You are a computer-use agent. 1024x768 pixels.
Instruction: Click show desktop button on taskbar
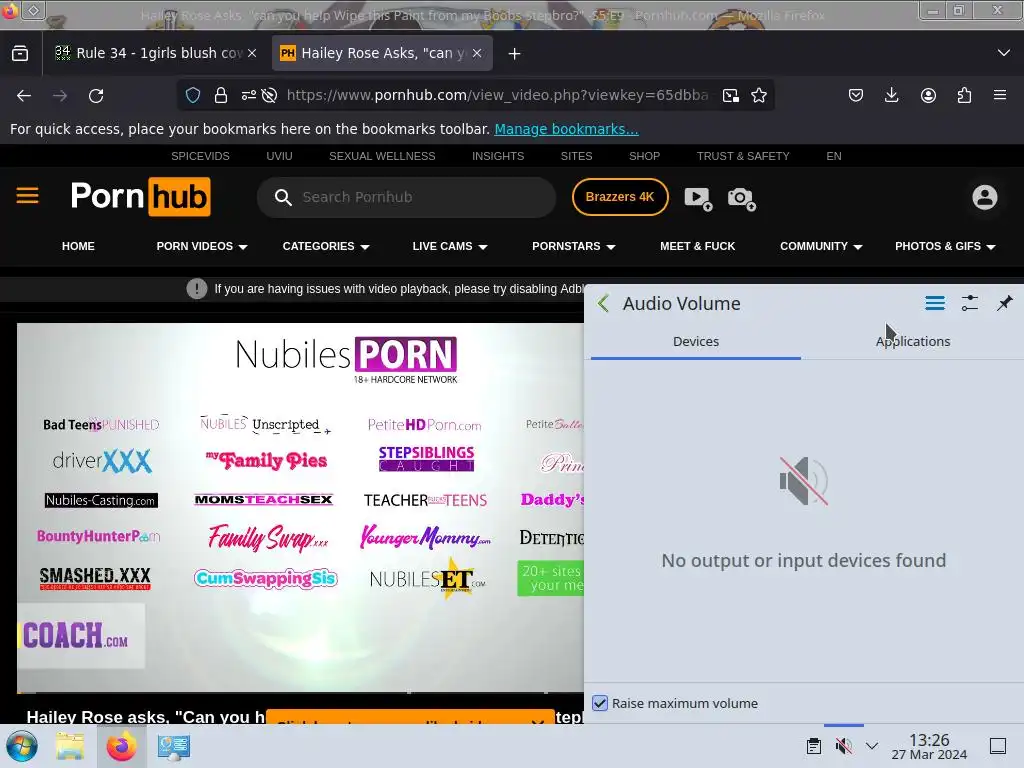tap(997, 746)
